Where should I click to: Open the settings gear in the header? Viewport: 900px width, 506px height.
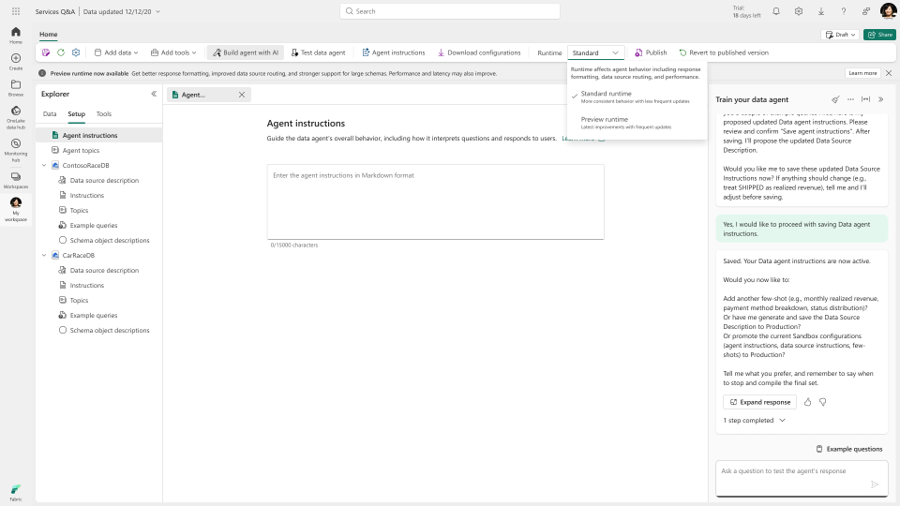pyautogui.click(x=798, y=11)
